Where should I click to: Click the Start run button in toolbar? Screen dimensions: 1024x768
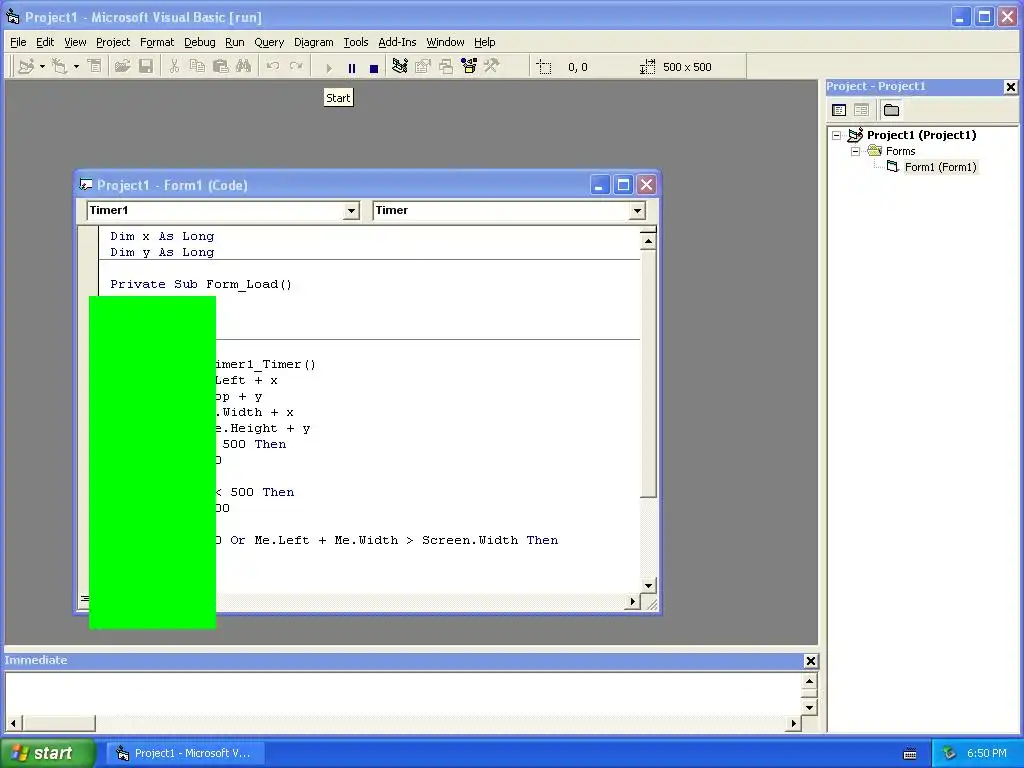pyautogui.click(x=328, y=68)
